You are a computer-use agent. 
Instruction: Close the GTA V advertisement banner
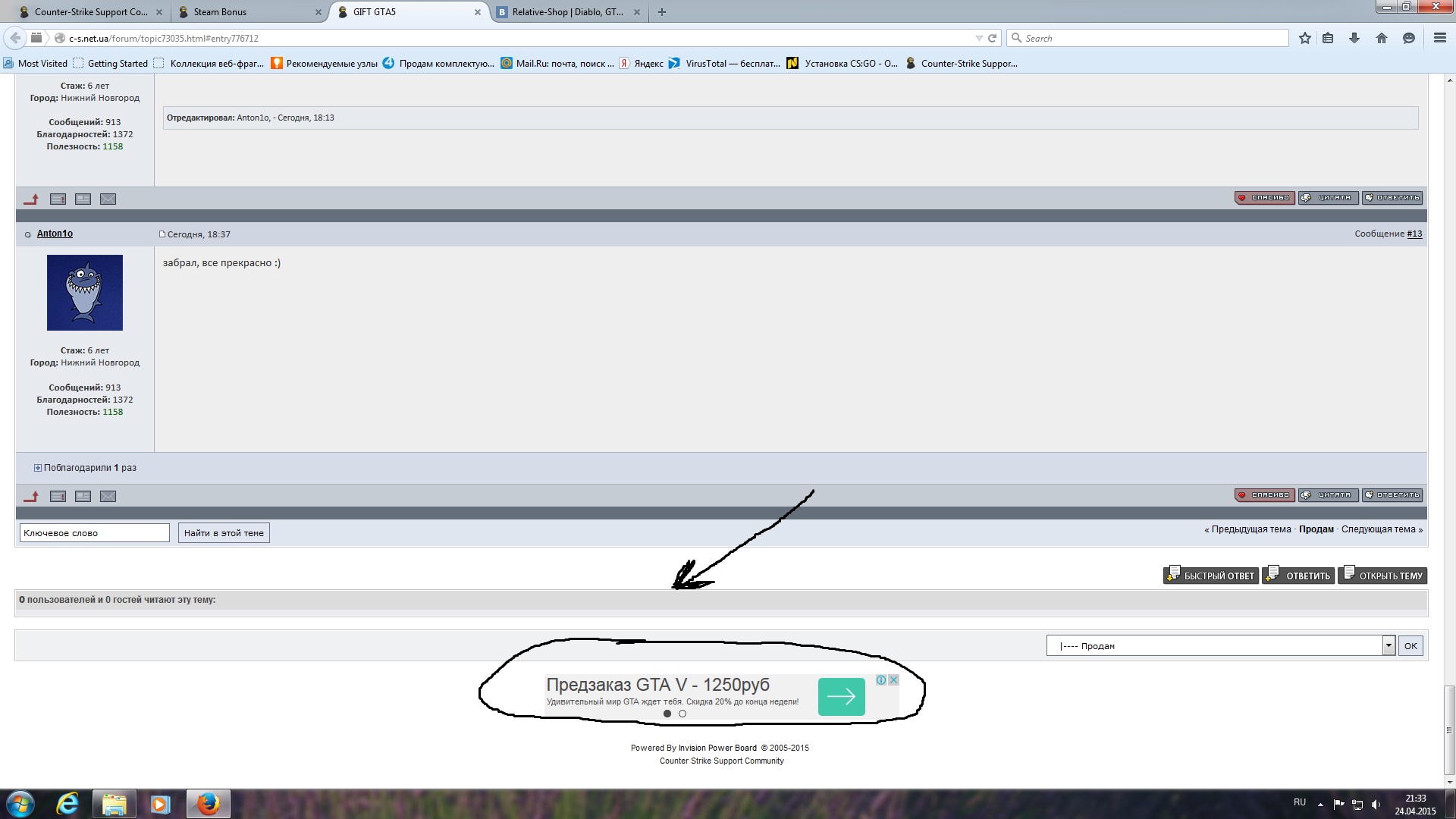tap(893, 680)
